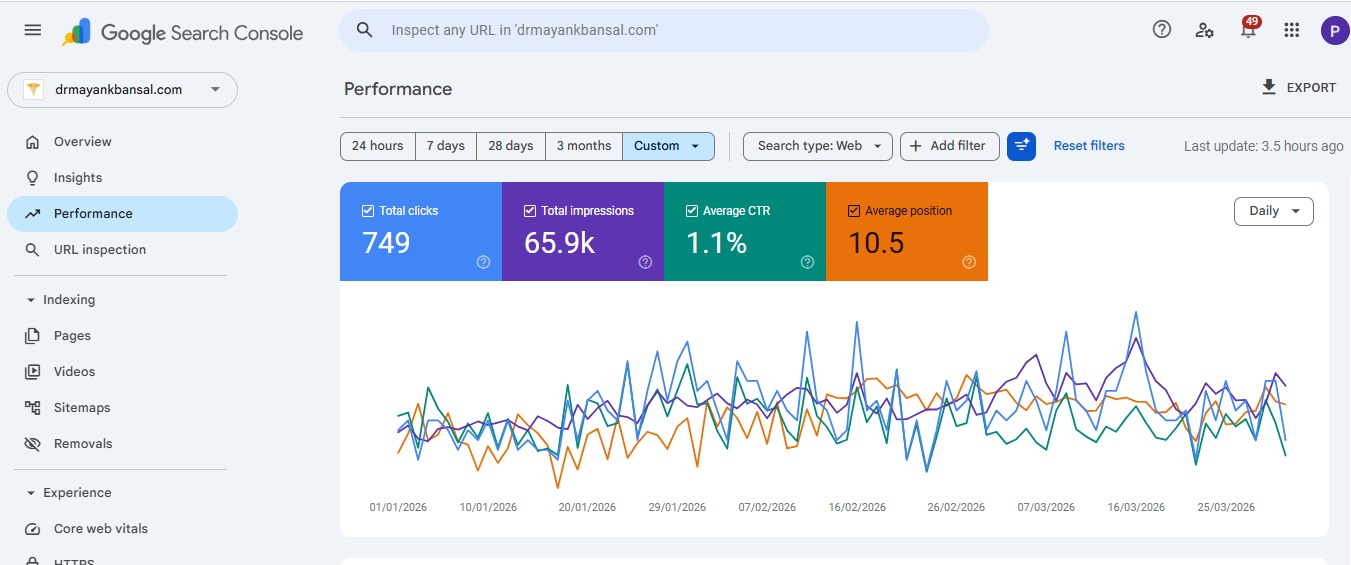Image resolution: width=1351 pixels, height=565 pixels.
Task: Click the Insights lightbulb icon
Action: (33, 178)
